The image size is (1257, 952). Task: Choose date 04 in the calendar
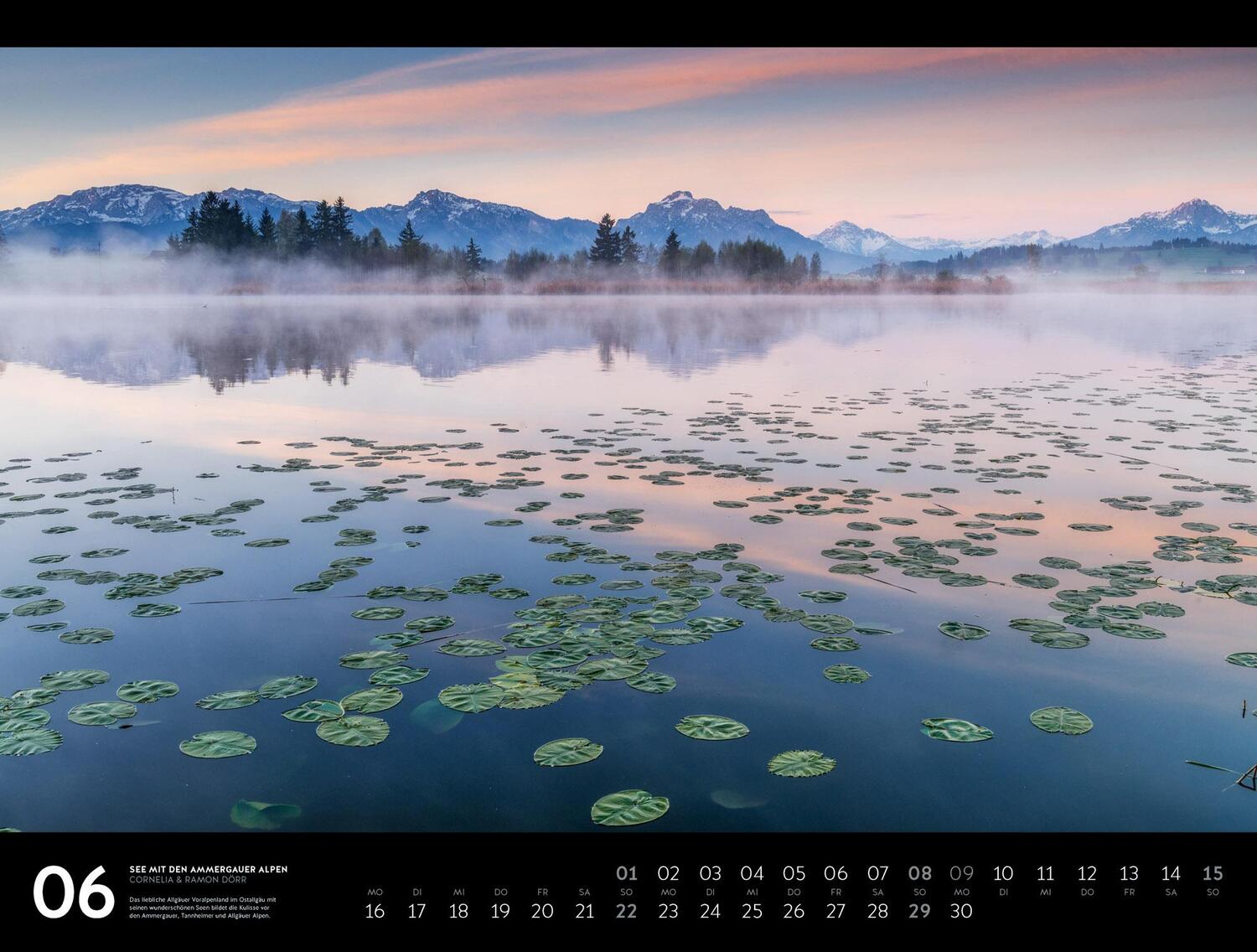tap(752, 873)
